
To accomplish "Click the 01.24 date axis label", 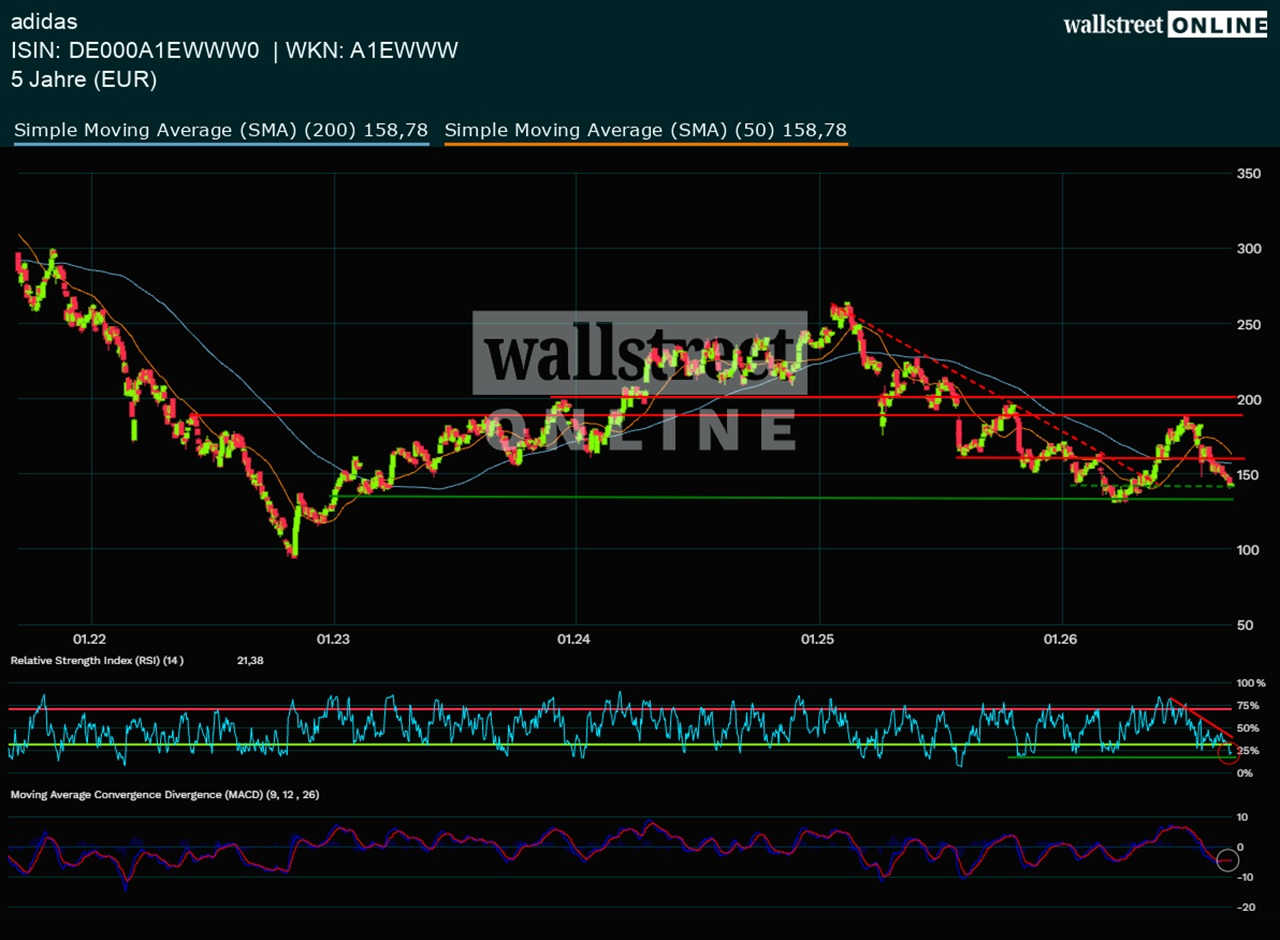I will pyautogui.click(x=573, y=639).
